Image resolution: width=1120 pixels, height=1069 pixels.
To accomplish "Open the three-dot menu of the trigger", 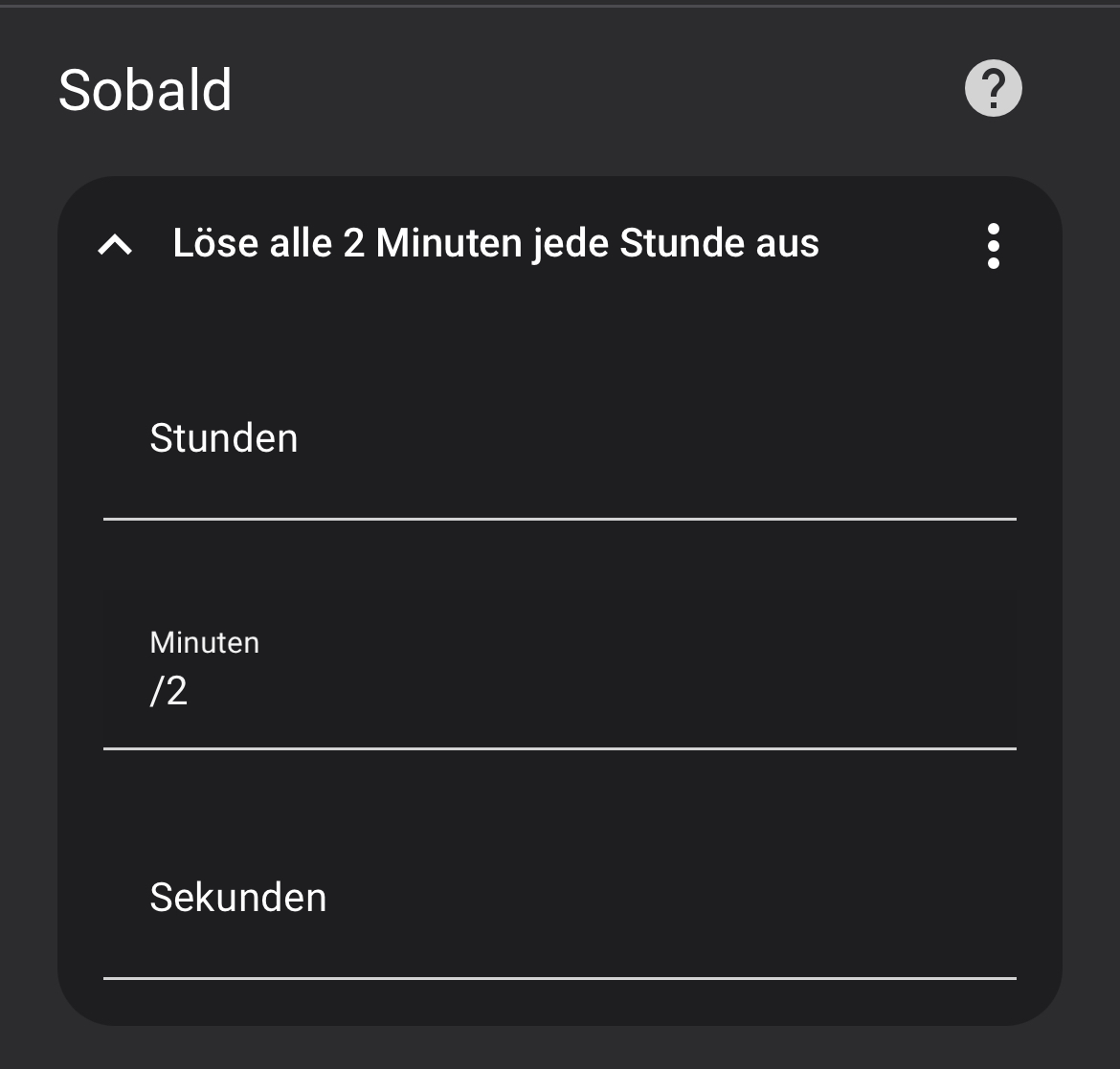I will tap(993, 246).
